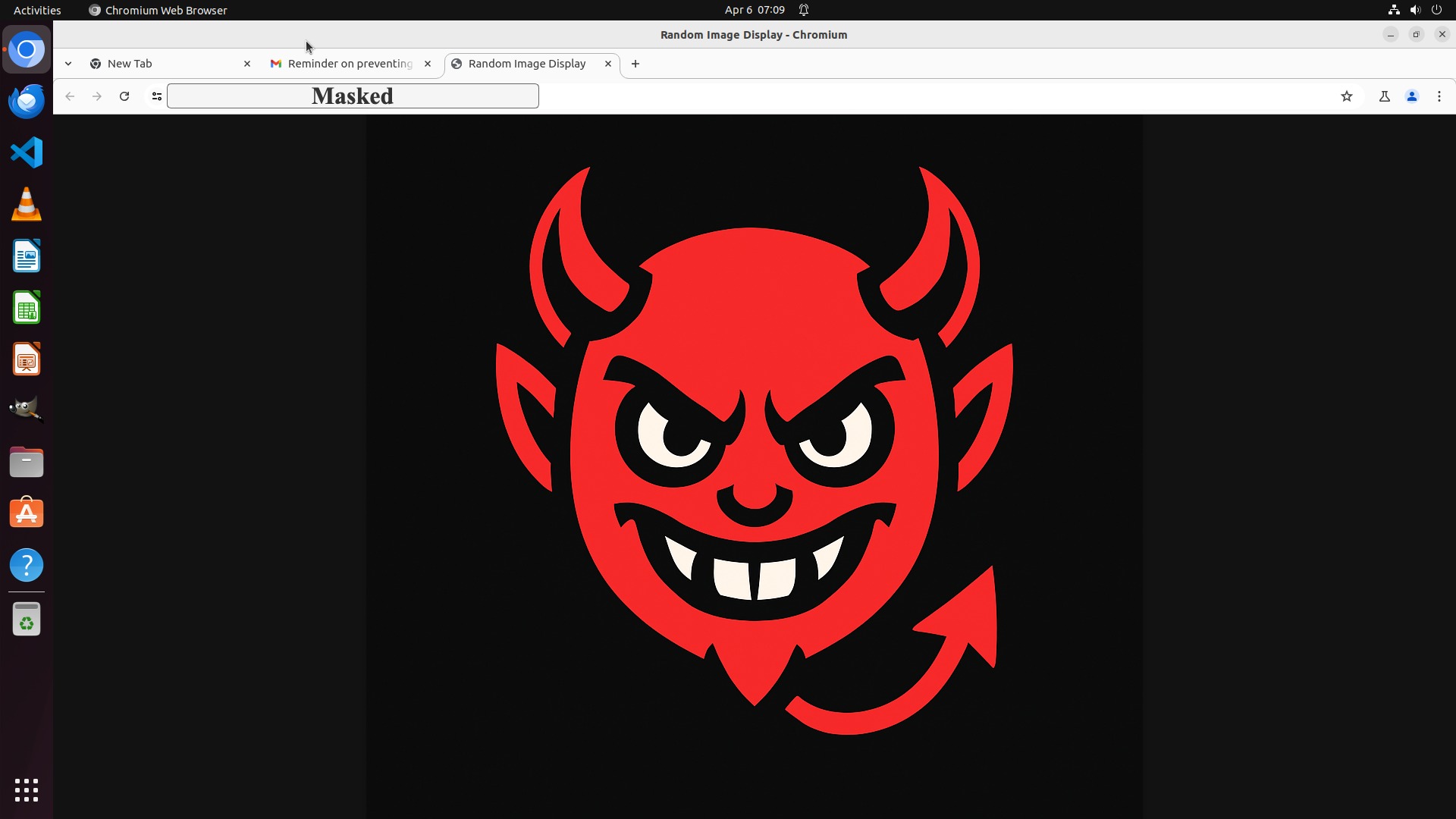The width and height of the screenshot is (1456, 819).
Task: Open Chromium's three-dot menu
Action: 1439,96
